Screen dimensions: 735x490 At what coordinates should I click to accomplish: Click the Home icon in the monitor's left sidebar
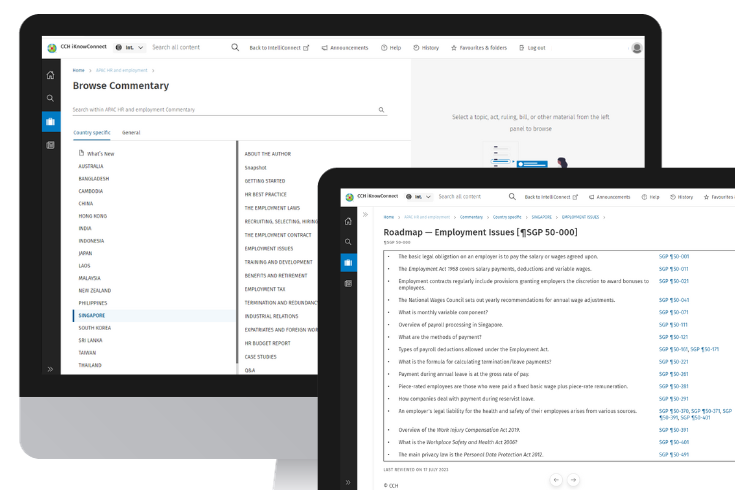[x=50, y=75]
